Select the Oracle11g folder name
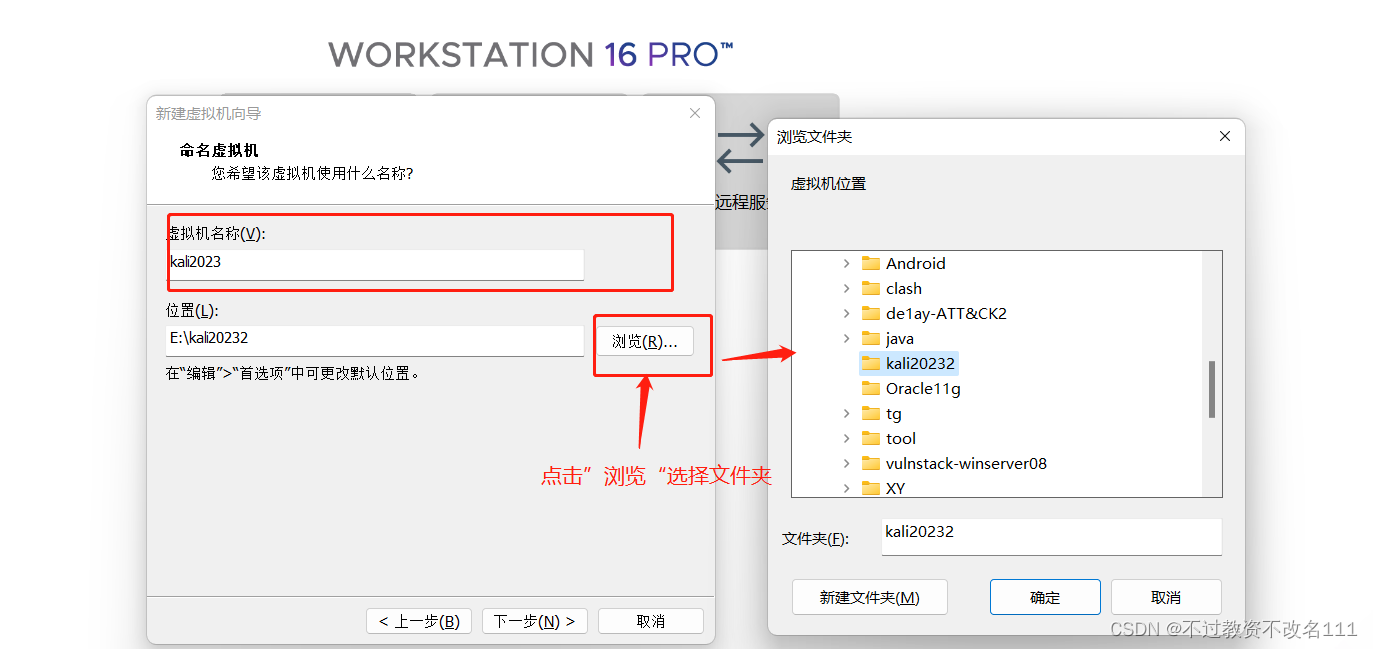Viewport: 1373px width, 649px height. click(923, 388)
